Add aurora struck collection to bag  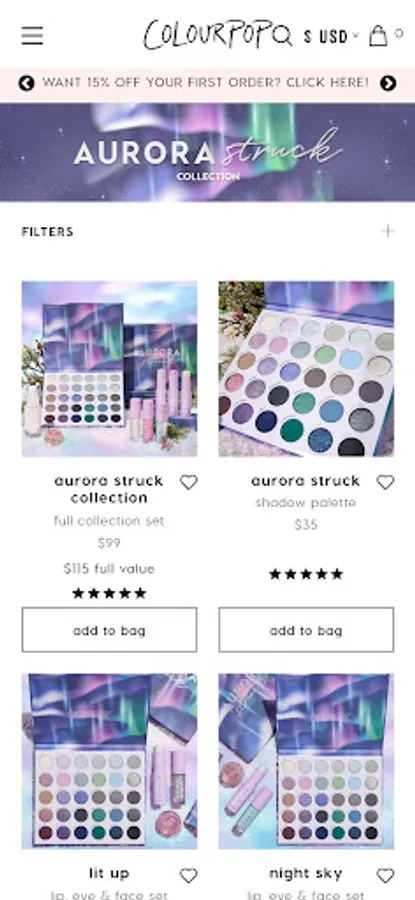pyautogui.click(x=109, y=630)
